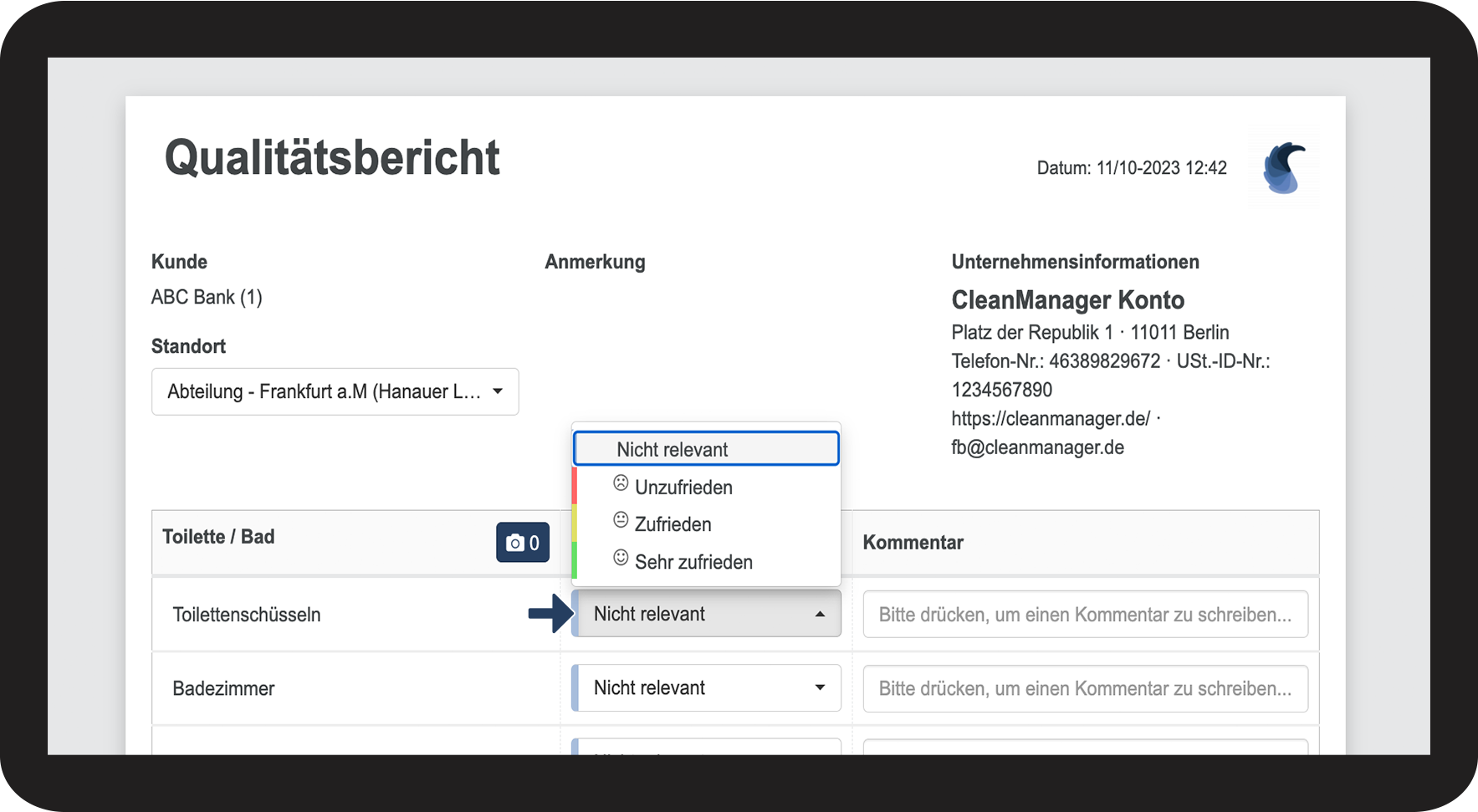Viewport: 1478px width, 812px height.
Task: Collapse the Toilettenschüsseln rating dropdown
Action: pyautogui.click(x=706, y=614)
